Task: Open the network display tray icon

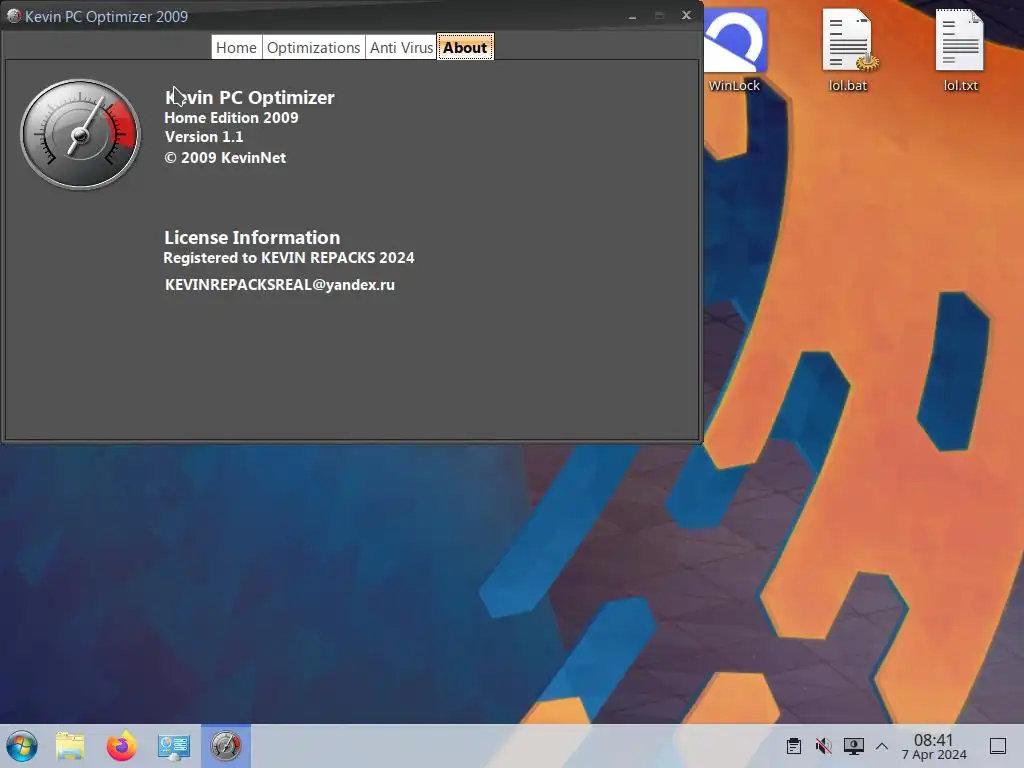Action: pos(854,746)
